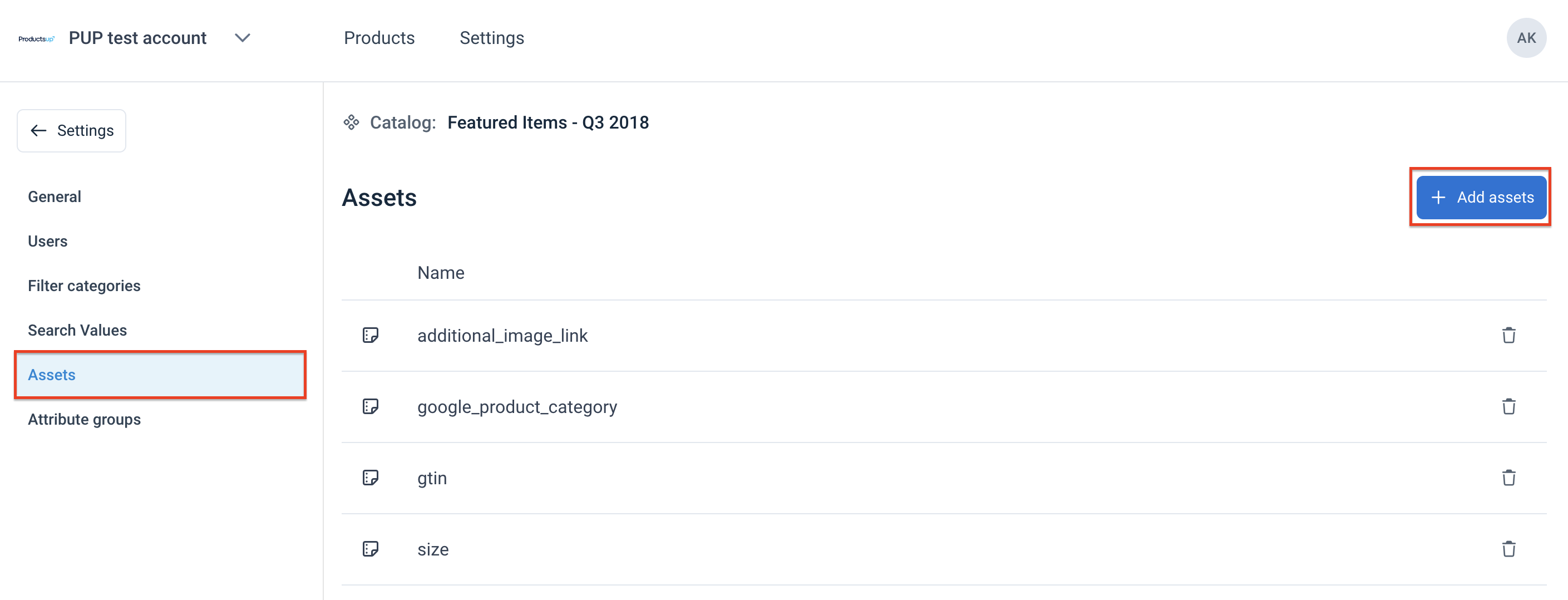
Task: Delete the size asset using trash icon
Action: 1509,549
